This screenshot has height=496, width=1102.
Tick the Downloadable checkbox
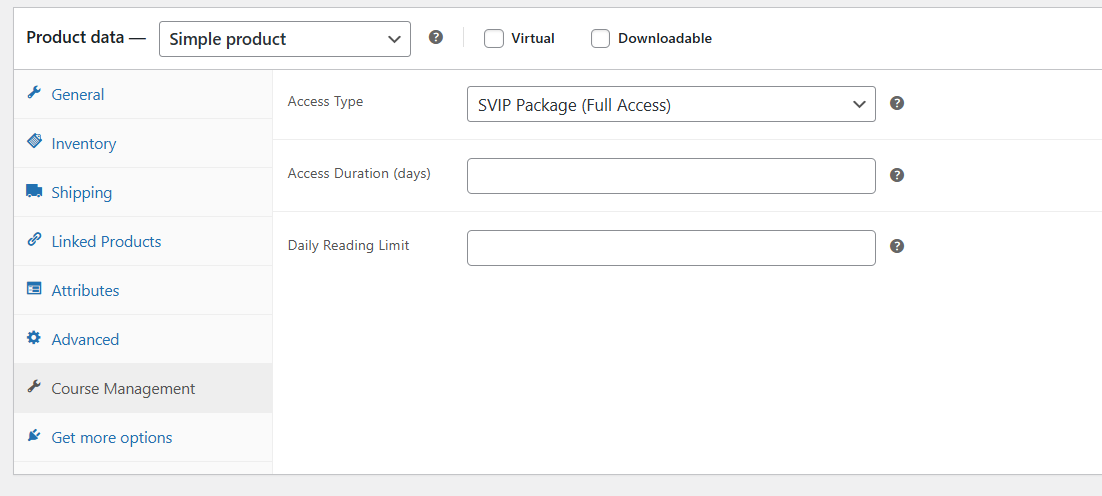point(600,39)
